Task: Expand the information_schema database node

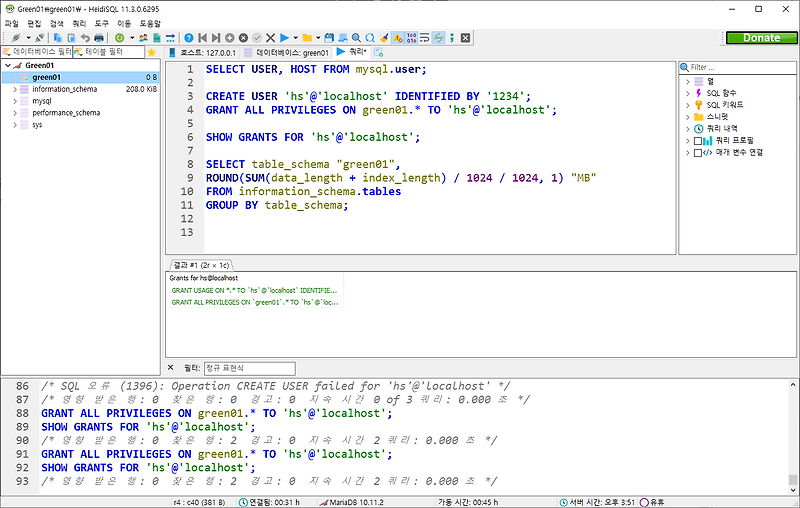Action: 15,89
